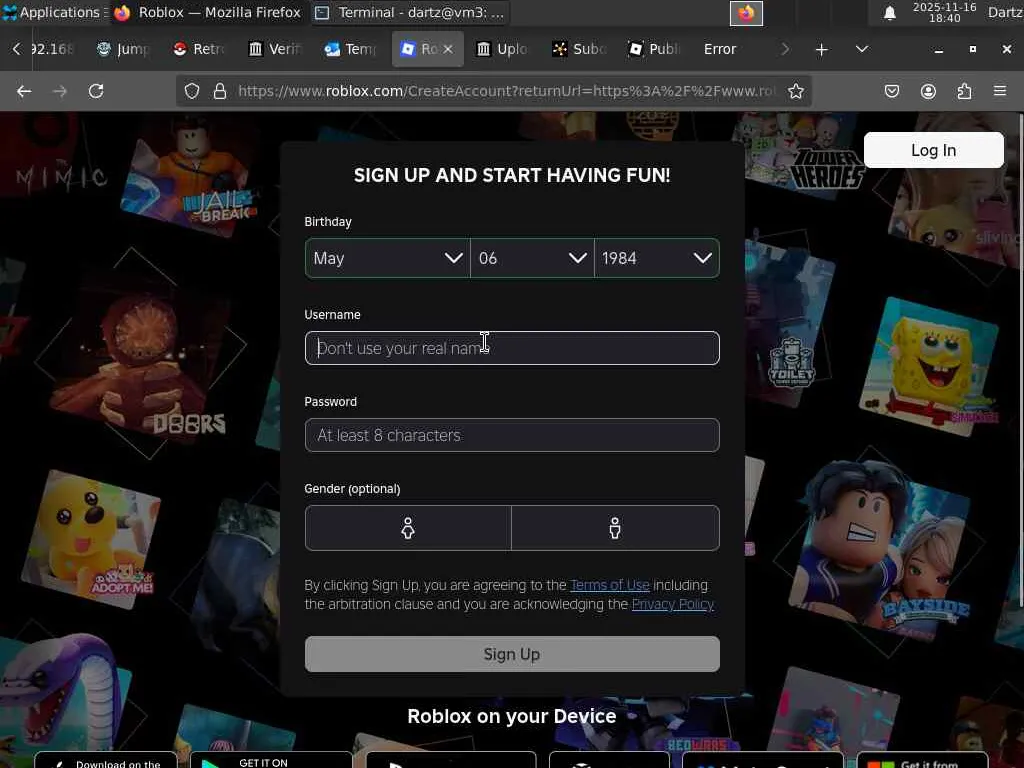Select male gender icon button
The height and width of the screenshot is (768, 1024).
615,528
